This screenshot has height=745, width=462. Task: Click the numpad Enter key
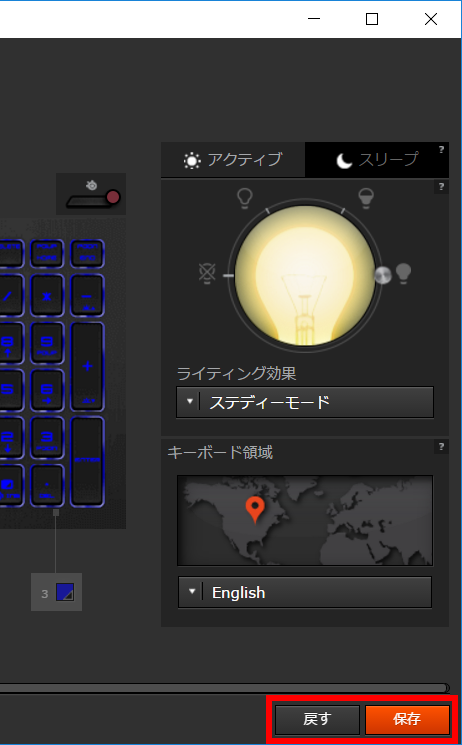pos(87,461)
